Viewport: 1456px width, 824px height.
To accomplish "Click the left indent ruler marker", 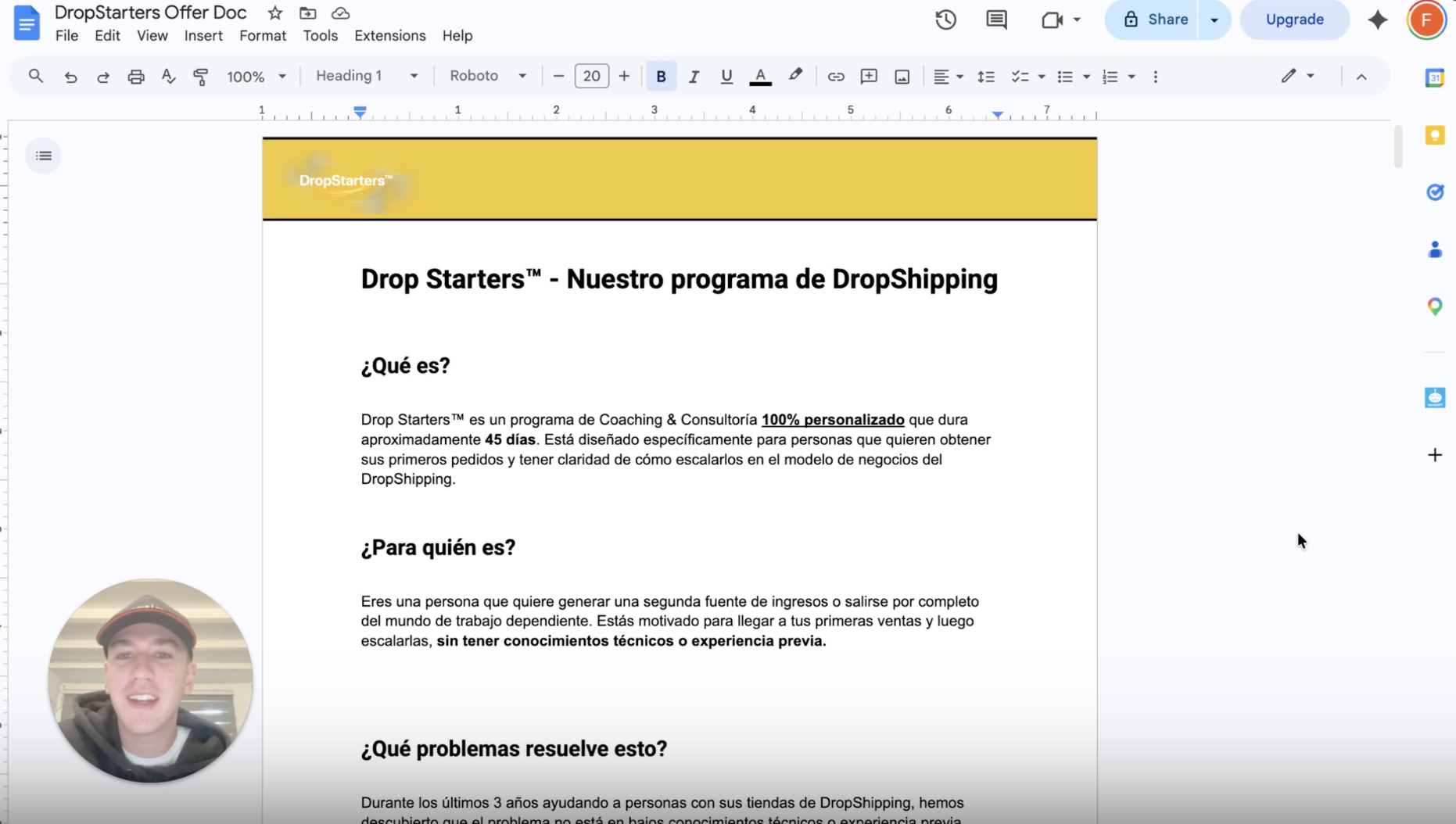I will tap(360, 112).
